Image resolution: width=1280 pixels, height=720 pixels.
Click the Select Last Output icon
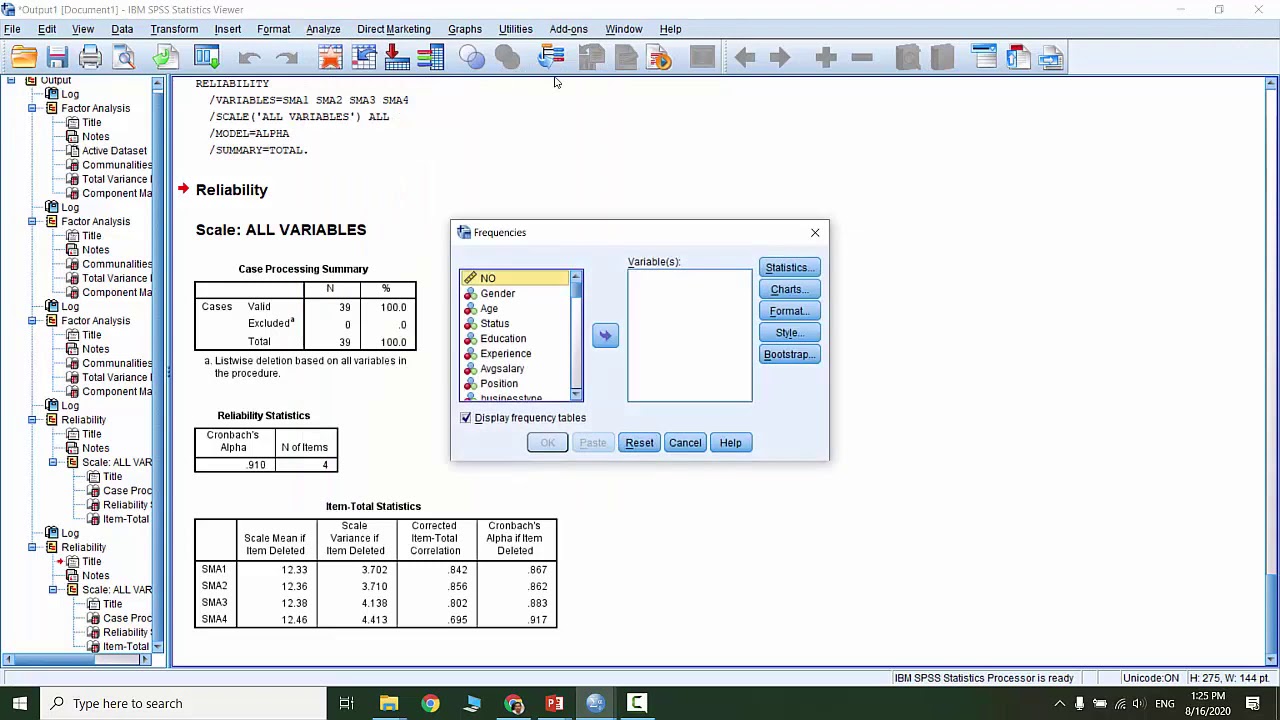(x=551, y=58)
